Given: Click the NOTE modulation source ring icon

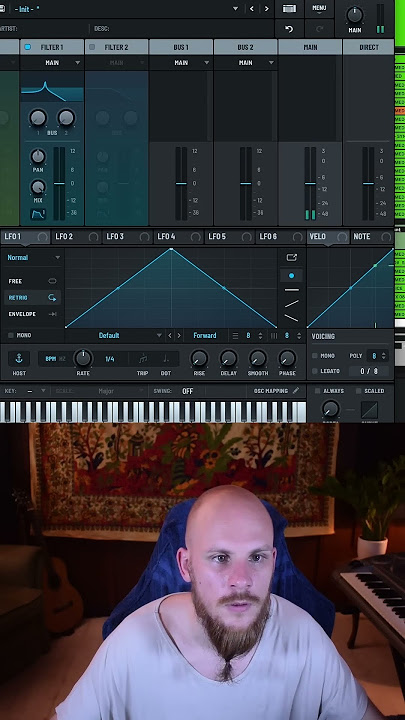Looking at the screenshot, I should [386, 237].
